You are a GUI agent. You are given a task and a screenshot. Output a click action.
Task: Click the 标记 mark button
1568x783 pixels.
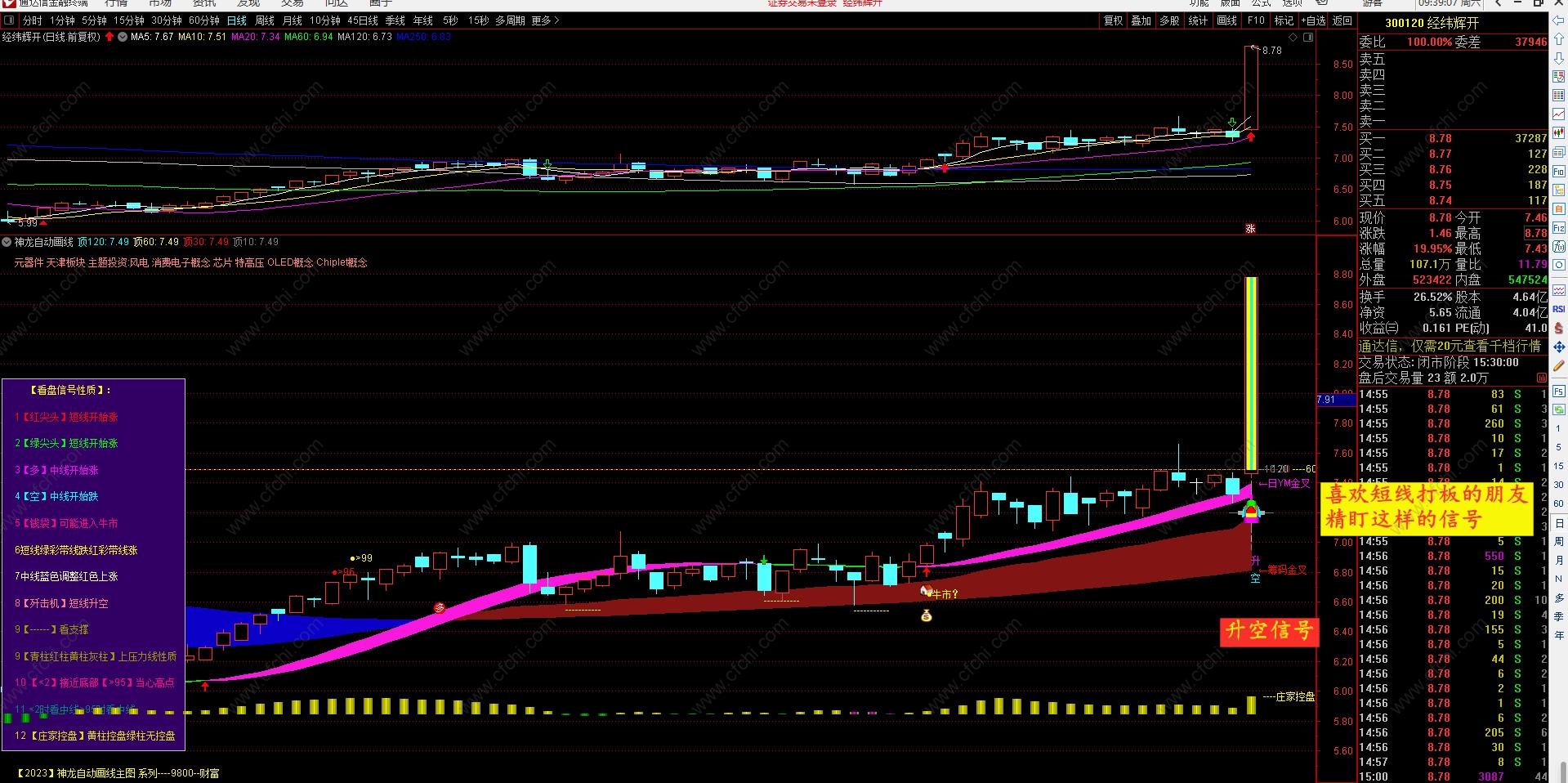(1284, 20)
